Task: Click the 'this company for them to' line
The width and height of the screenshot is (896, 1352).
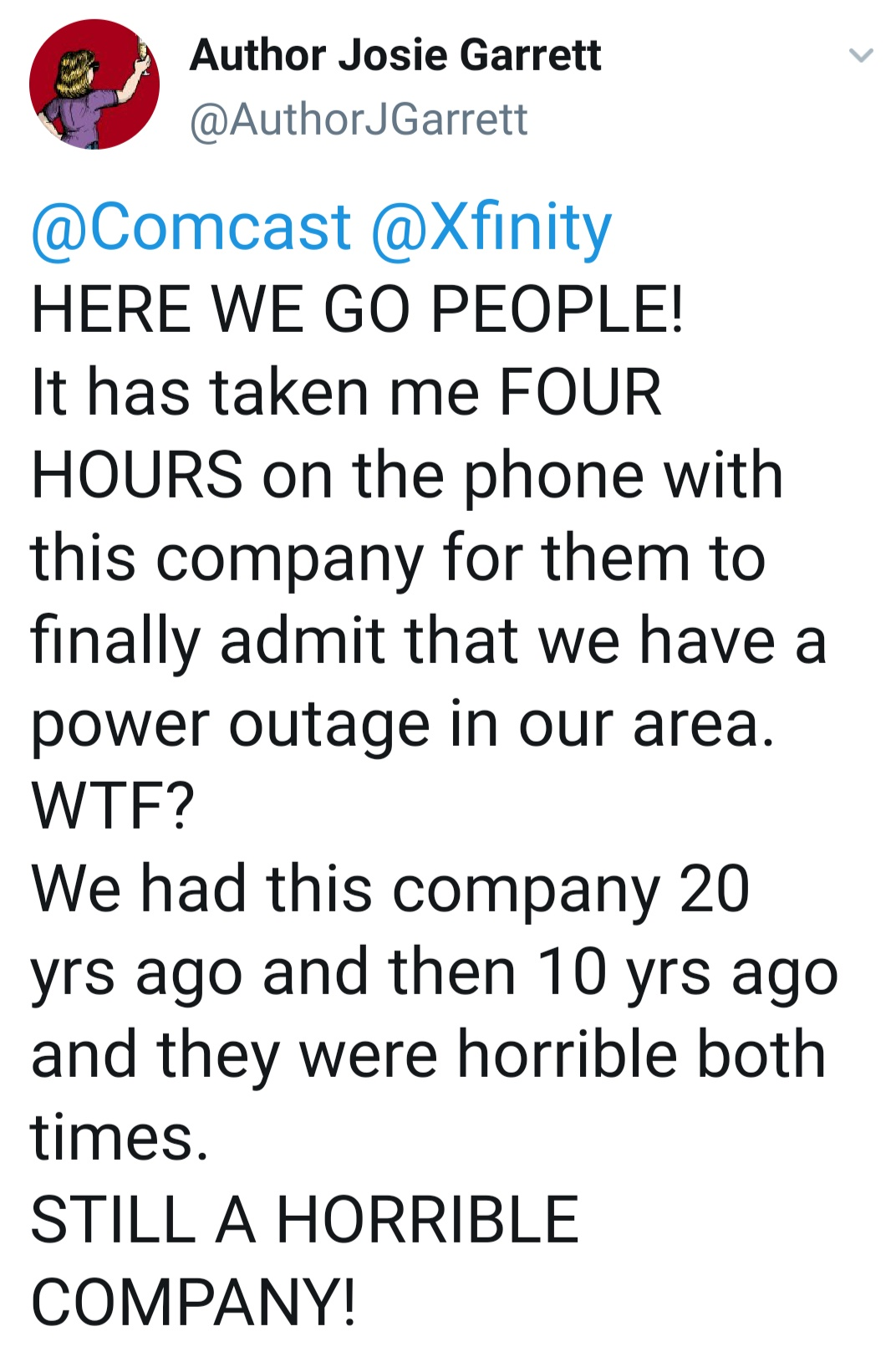Action: [x=398, y=558]
